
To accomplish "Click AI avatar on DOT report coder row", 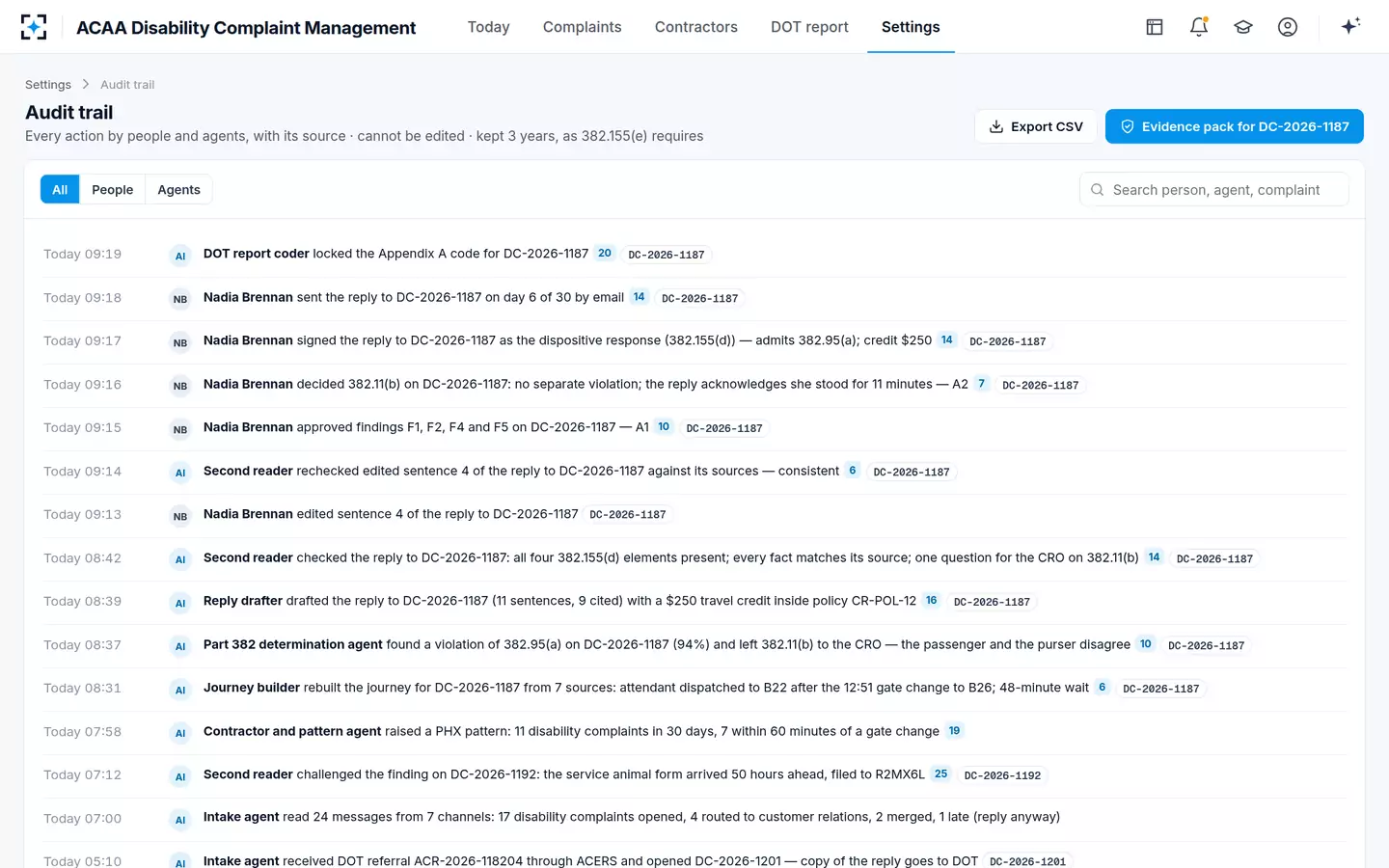I will coord(180,256).
